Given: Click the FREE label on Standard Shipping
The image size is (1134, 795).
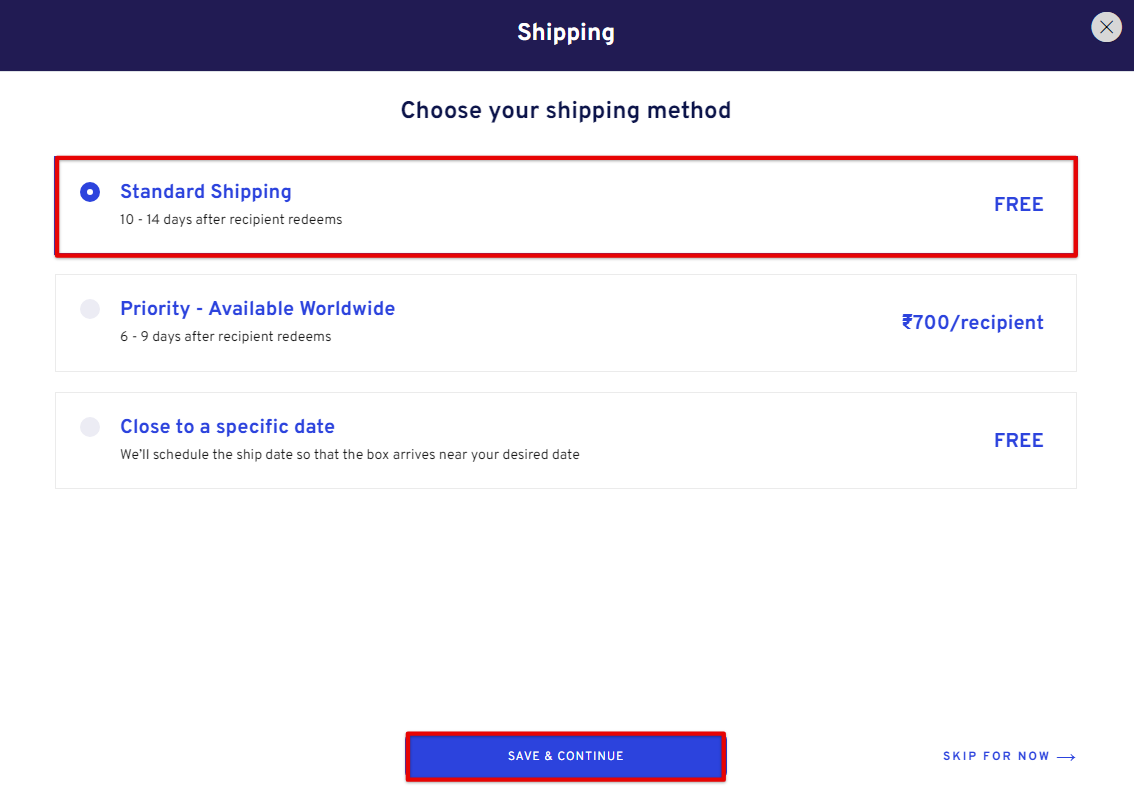Looking at the screenshot, I should click(x=1018, y=205).
